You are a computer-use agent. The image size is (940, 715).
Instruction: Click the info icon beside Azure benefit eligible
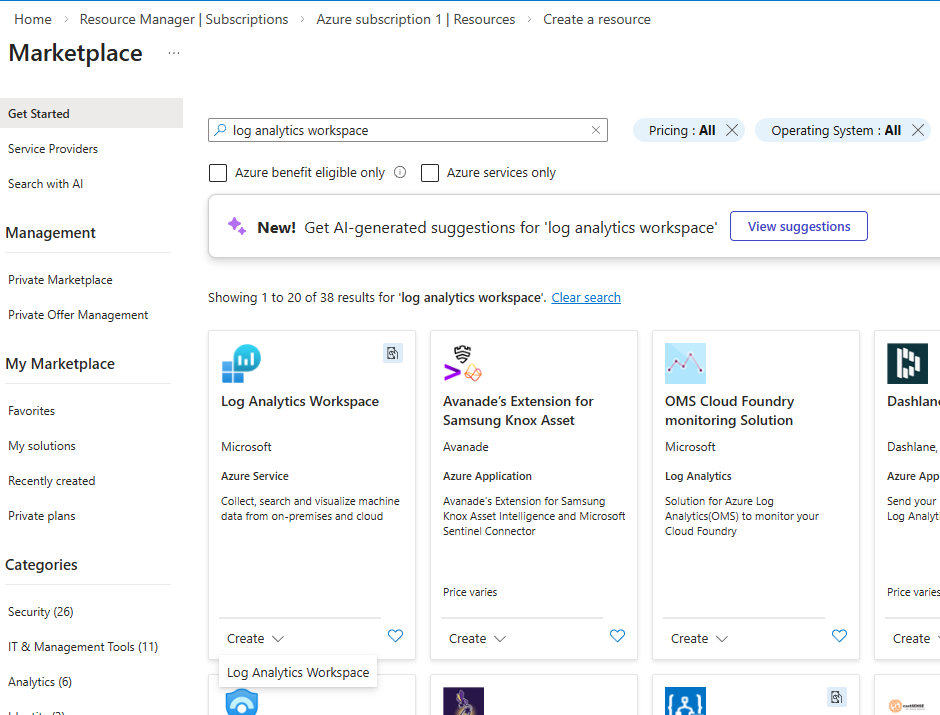tap(400, 172)
